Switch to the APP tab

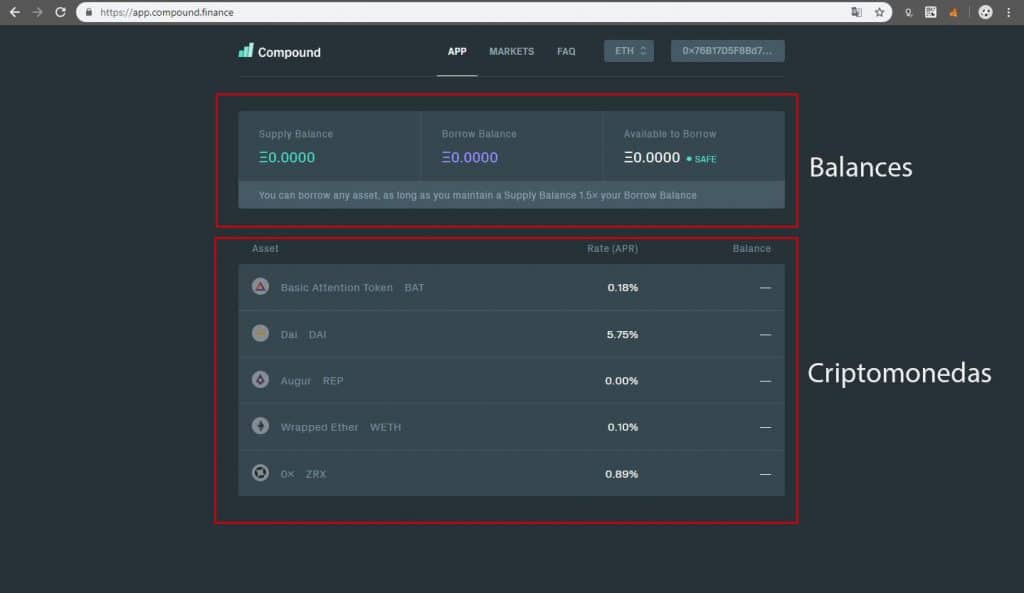pos(457,51)
